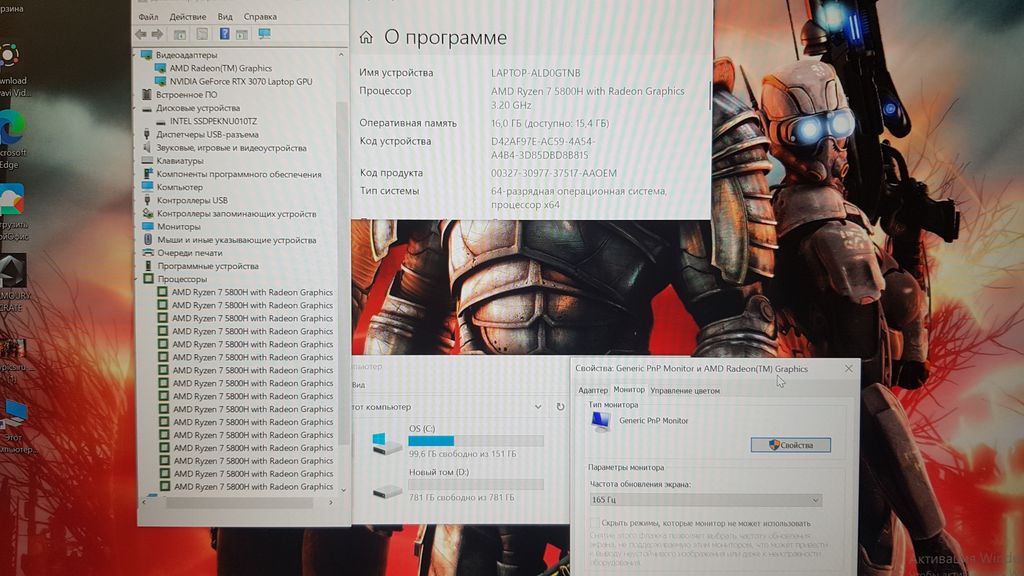Switch to the Адаптер tab
This screenshot has width=1024, height=576.
pos(593,390)
